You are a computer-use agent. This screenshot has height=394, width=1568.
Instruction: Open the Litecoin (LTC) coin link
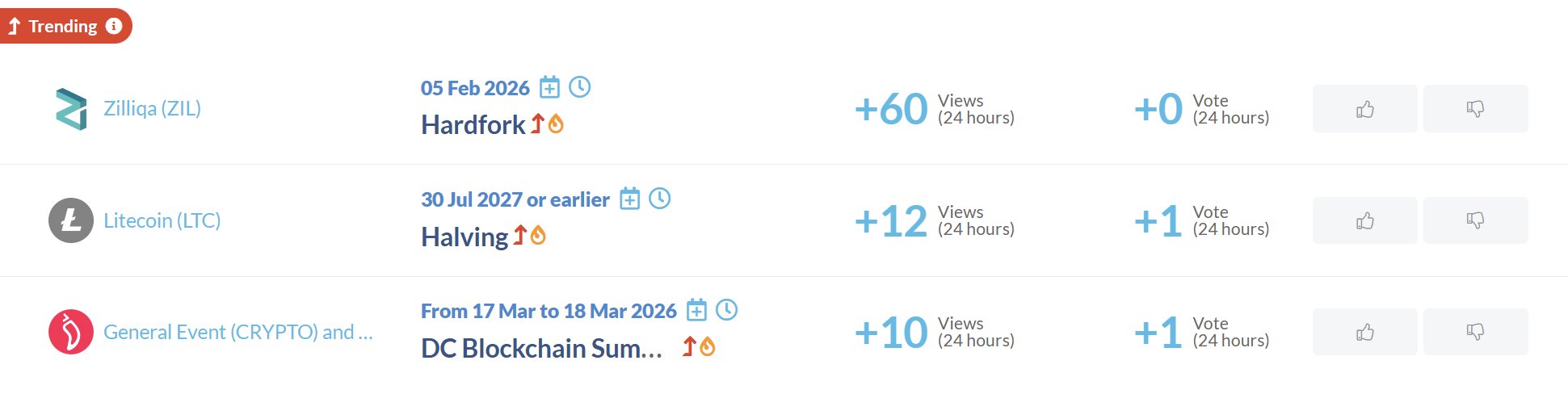162,220
